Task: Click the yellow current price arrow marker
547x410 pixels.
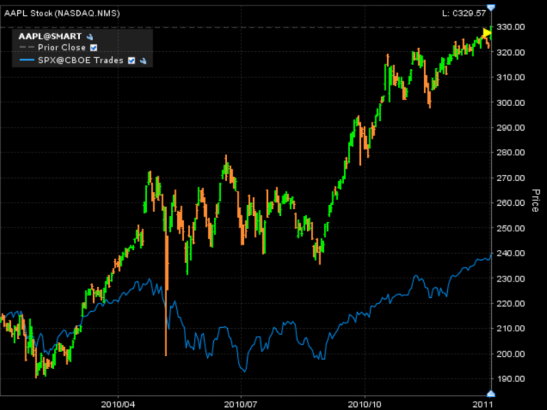Action: tap(487, 33)
